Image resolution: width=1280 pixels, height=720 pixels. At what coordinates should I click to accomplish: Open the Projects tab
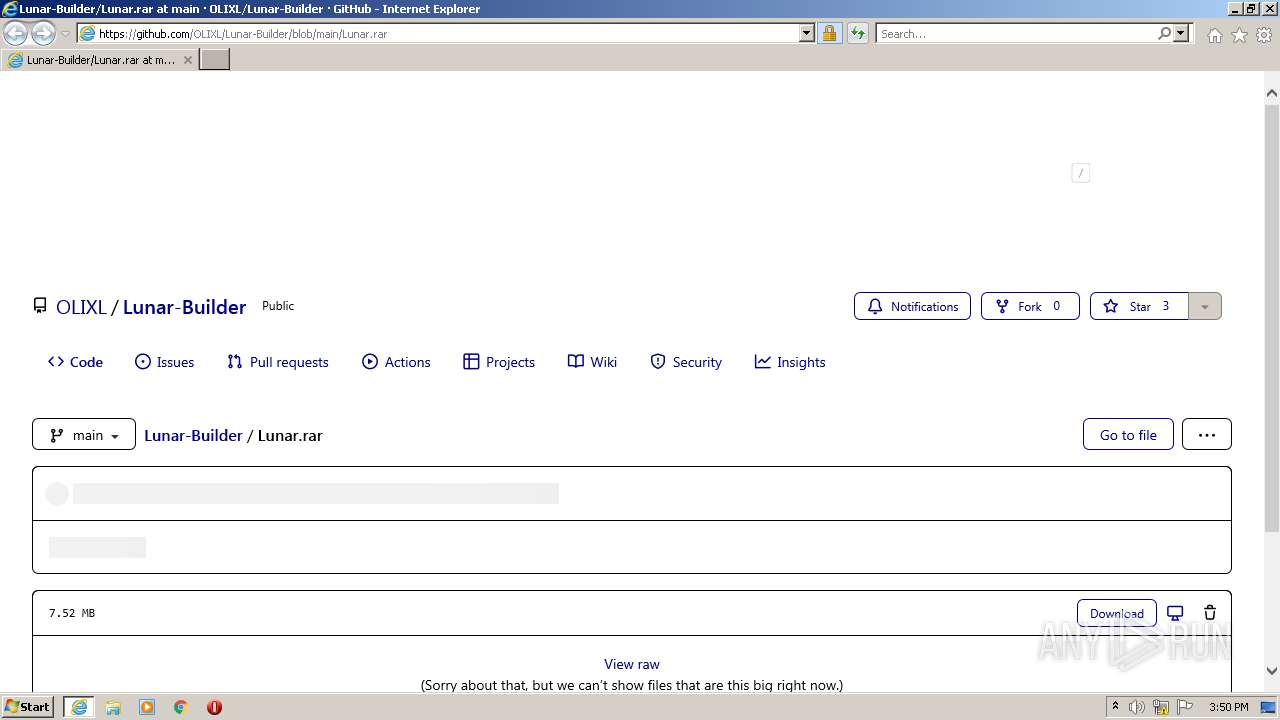[x=499, y=362]
